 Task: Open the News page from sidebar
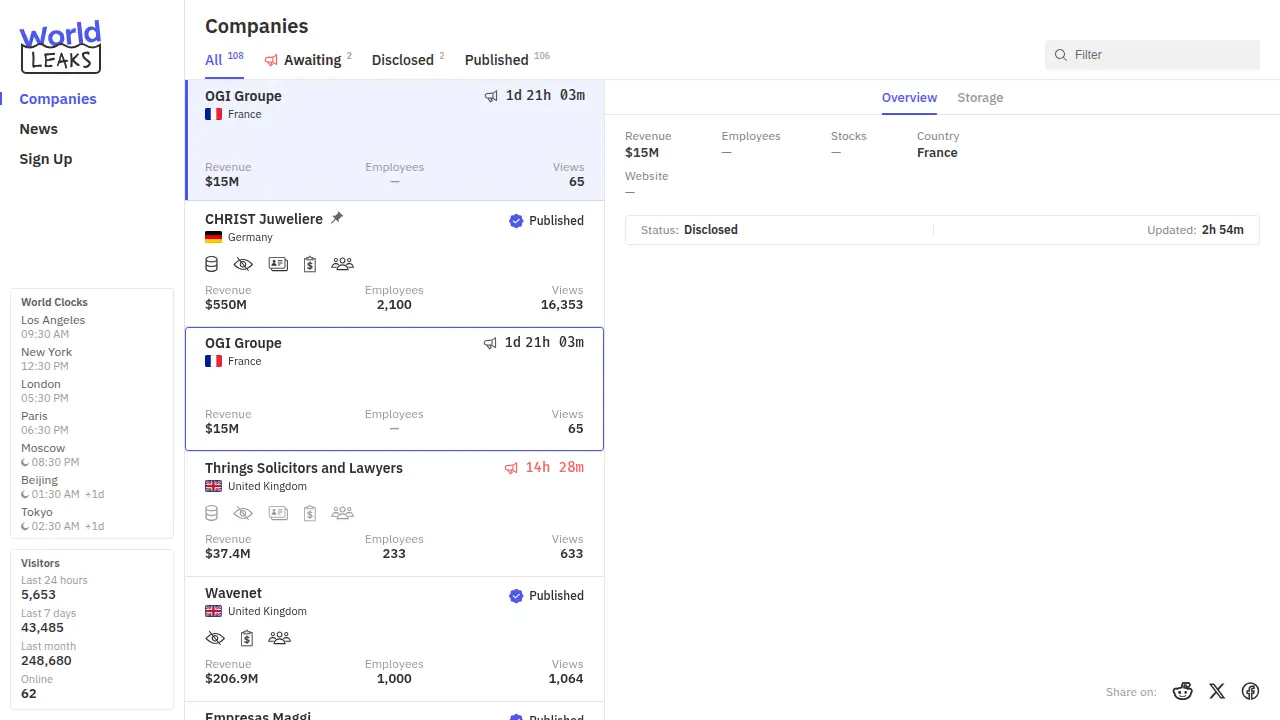(x=39, y=129)
